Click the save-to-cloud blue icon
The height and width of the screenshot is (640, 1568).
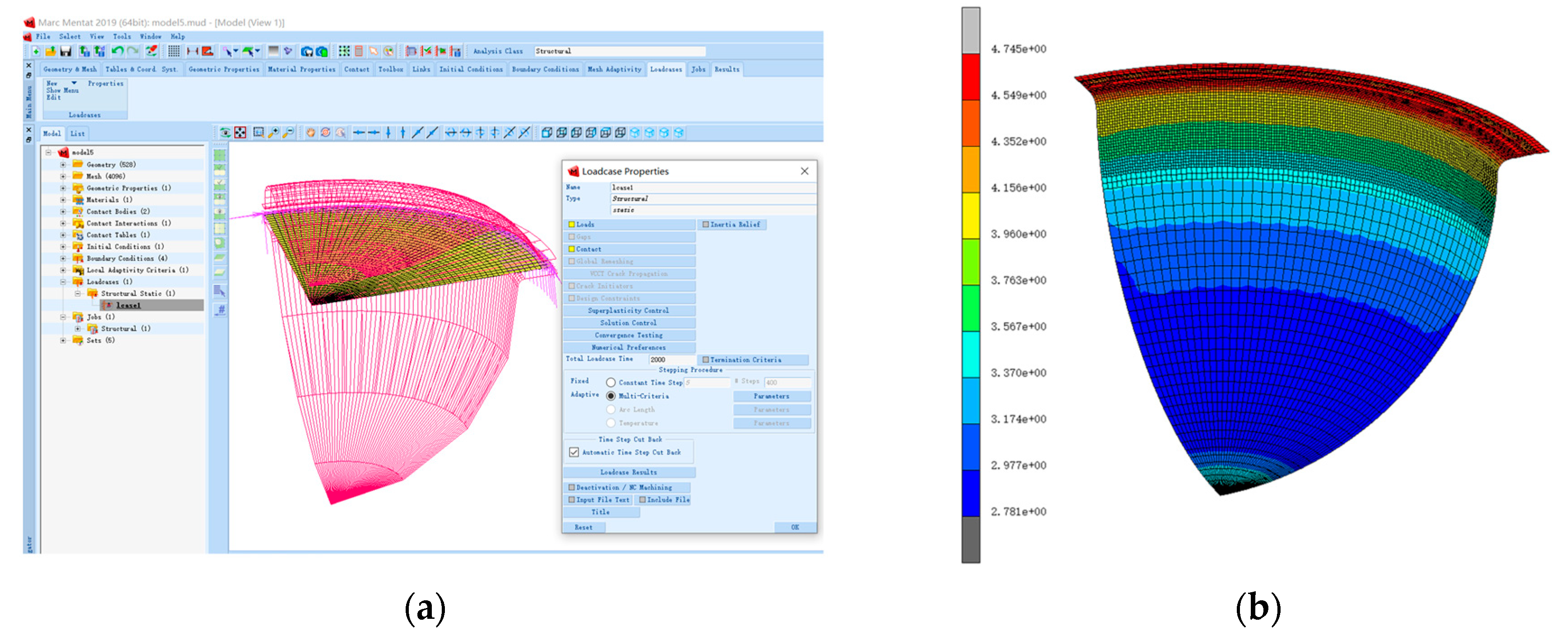[307, 51]
